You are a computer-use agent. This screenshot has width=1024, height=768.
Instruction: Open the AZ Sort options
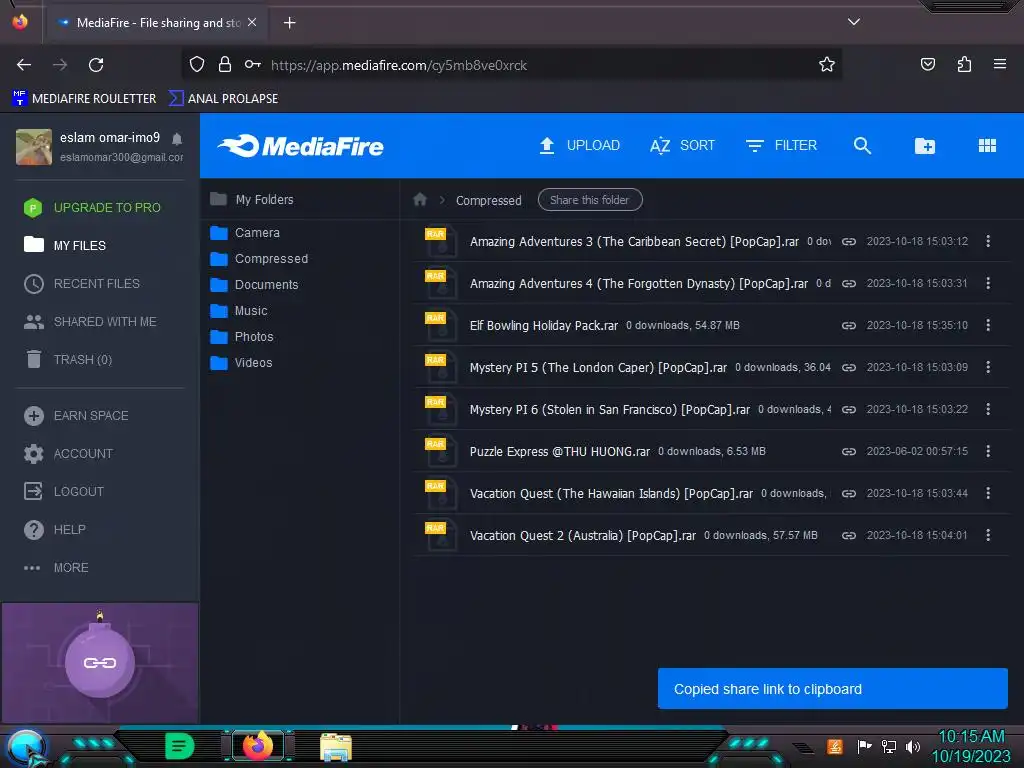(682, 146)
